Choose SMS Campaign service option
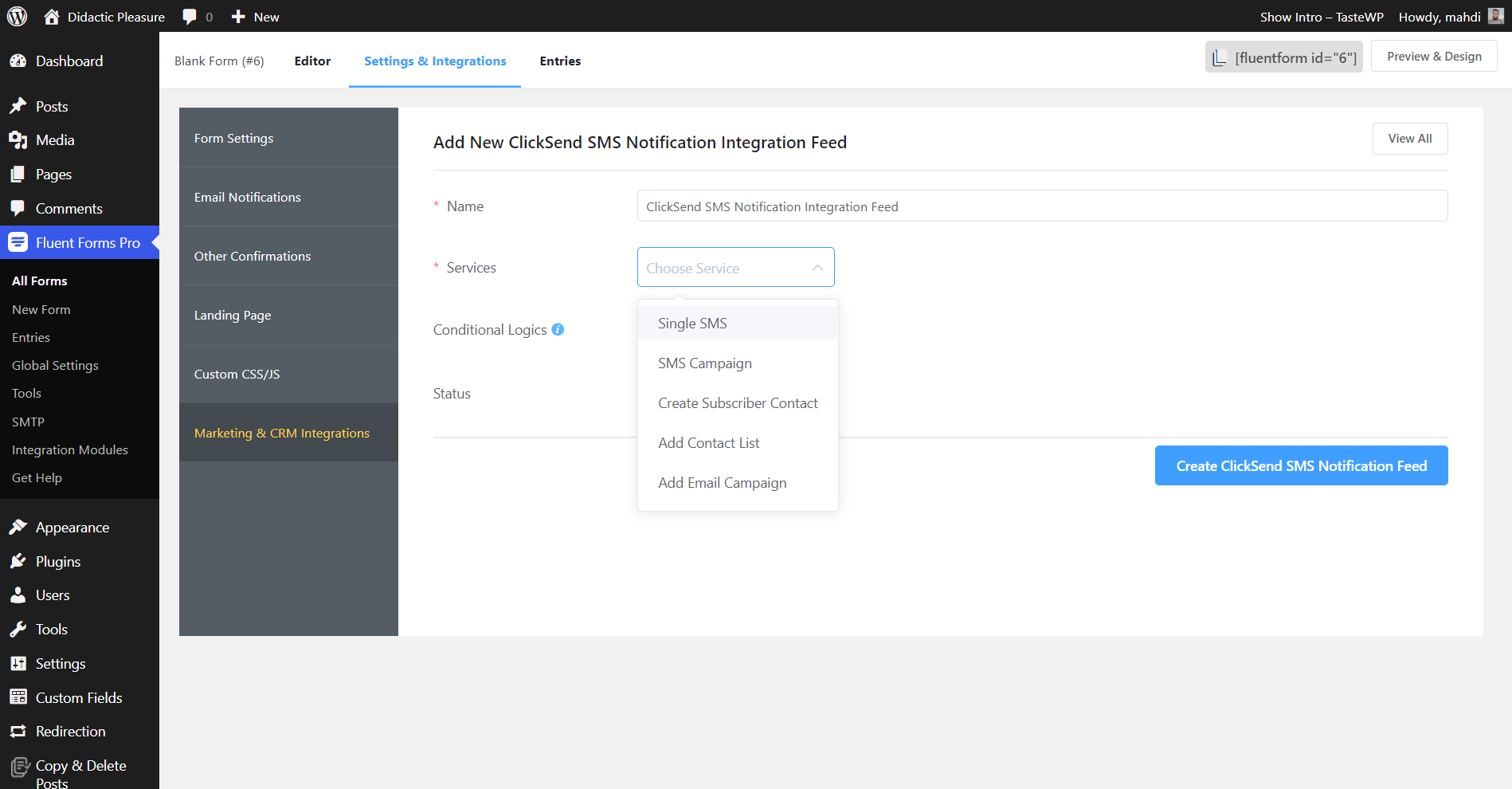 (x=704, y=363)
